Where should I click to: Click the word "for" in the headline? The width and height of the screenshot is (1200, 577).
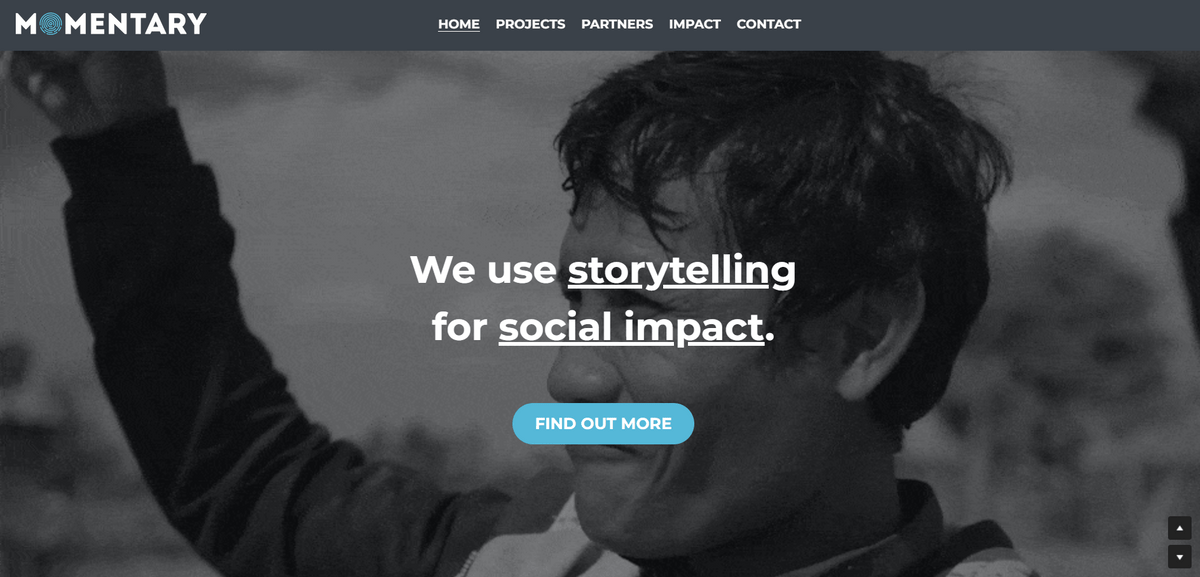(x=460, y=327)
